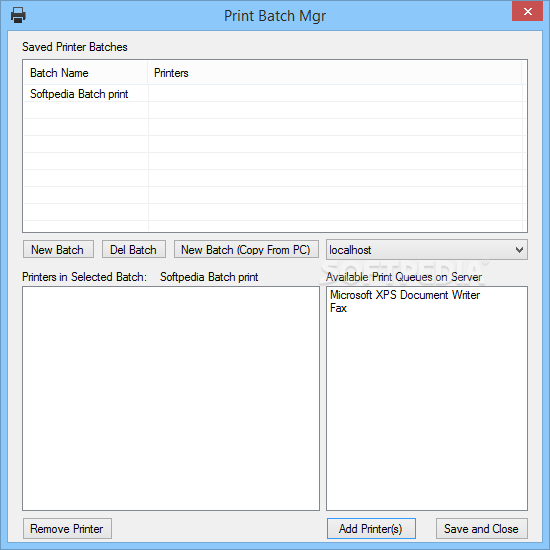Open the localhost server dropdown
The image size is (550, 550).
pyautogui.click(x=427, y=250)
